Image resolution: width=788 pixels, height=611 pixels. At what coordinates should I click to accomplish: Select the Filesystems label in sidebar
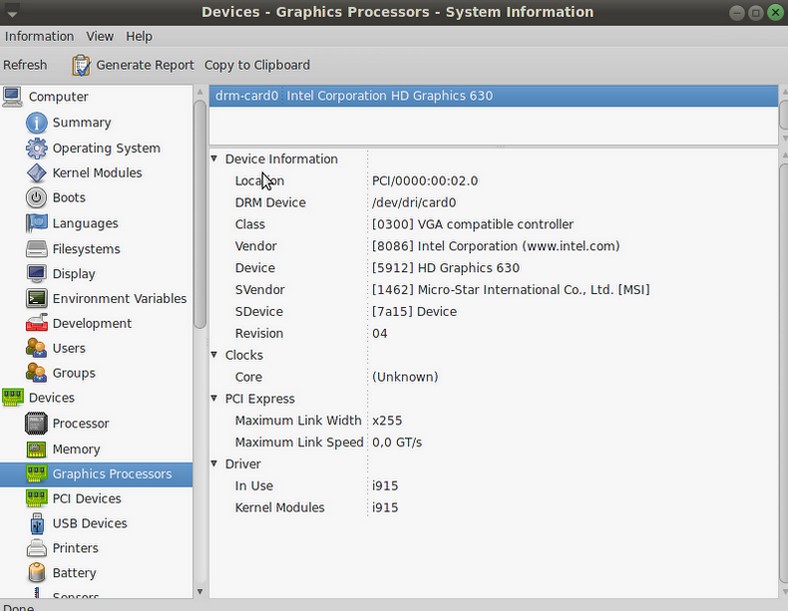tap(86, 249)
